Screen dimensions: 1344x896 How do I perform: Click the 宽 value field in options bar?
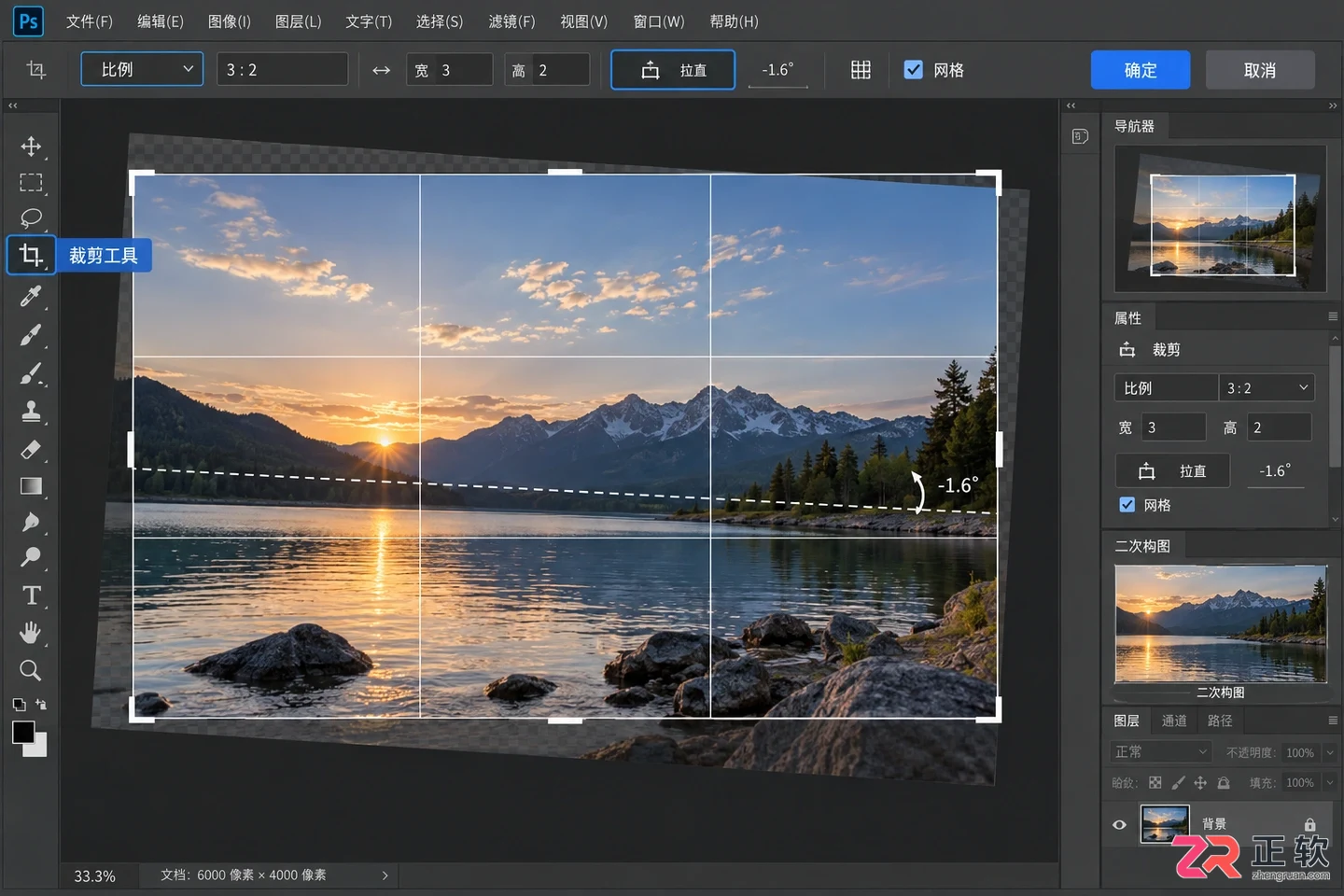[450, 70]
